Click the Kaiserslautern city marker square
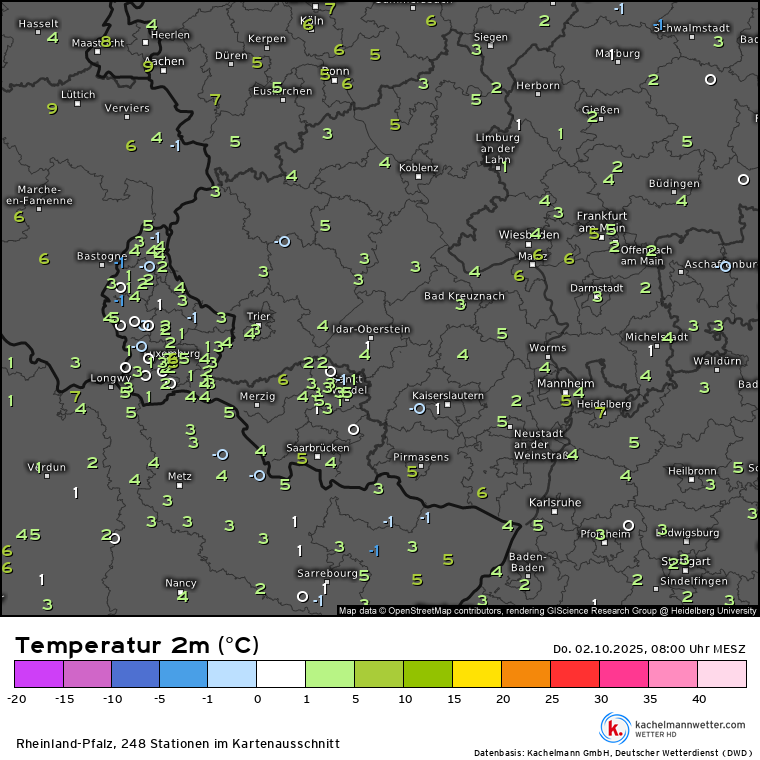 pyautogui.click(x=448, y=404)
